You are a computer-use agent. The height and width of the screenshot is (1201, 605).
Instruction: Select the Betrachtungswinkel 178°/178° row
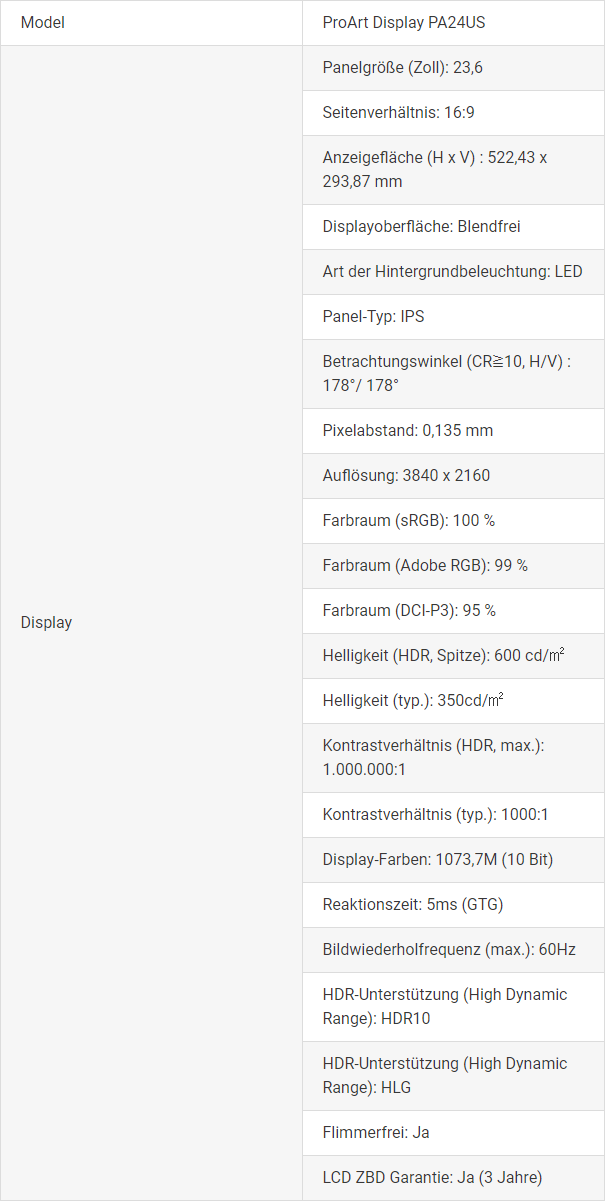pyautogui.click(x=447, y=373)
